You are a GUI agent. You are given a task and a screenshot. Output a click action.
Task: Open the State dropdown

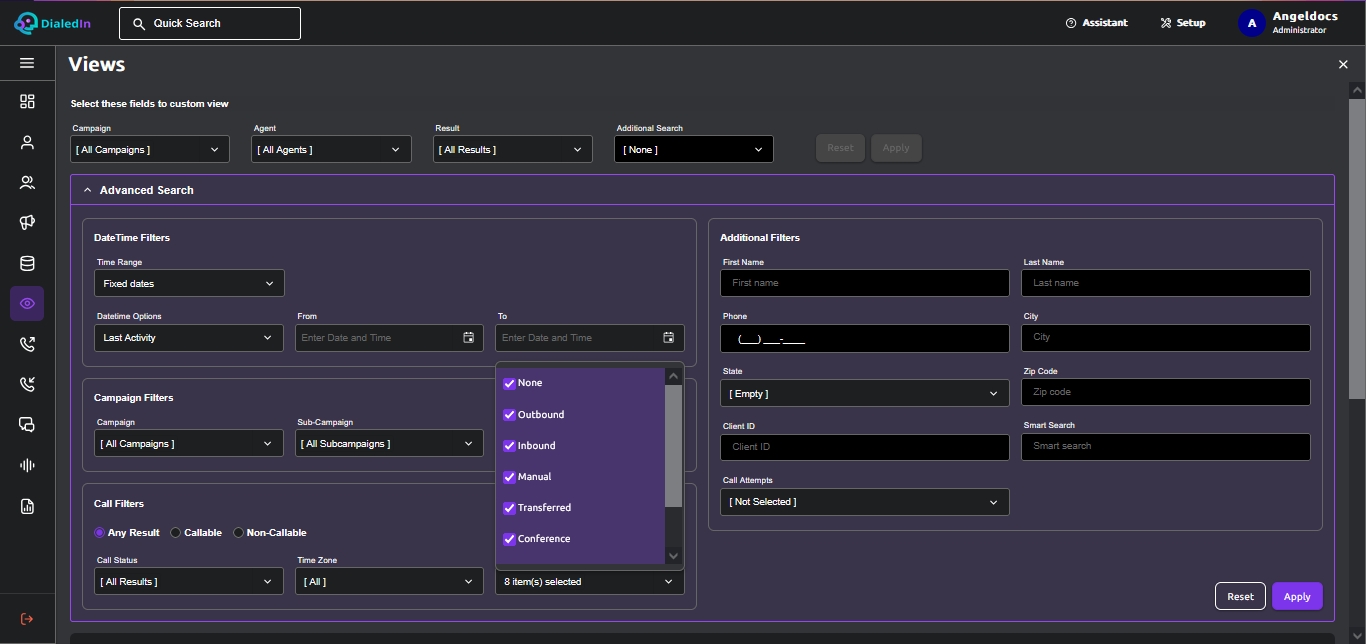pos(865,393)
